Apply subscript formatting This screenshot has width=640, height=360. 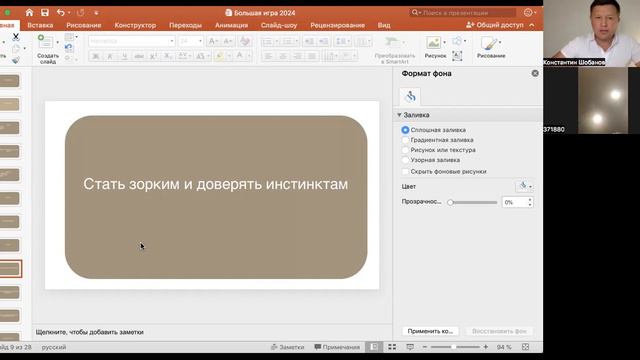point(168,56)
